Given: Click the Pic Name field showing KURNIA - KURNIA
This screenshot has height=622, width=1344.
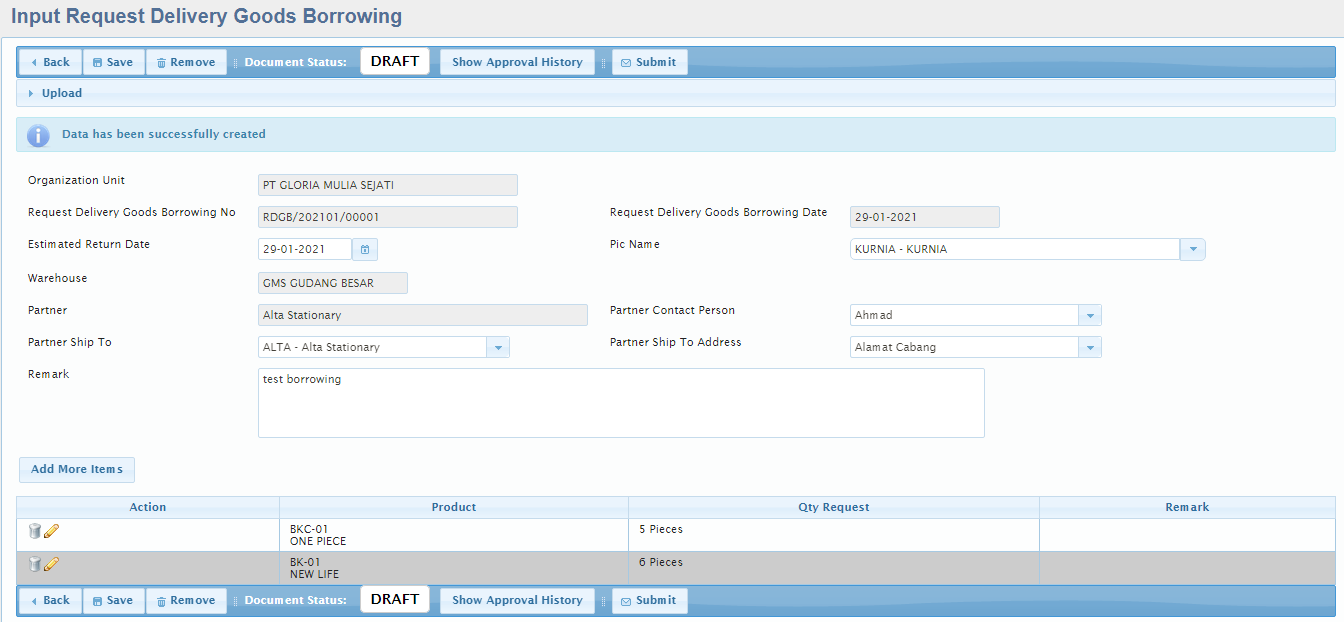Looking at the screenshot, I should pos(1015,249).
